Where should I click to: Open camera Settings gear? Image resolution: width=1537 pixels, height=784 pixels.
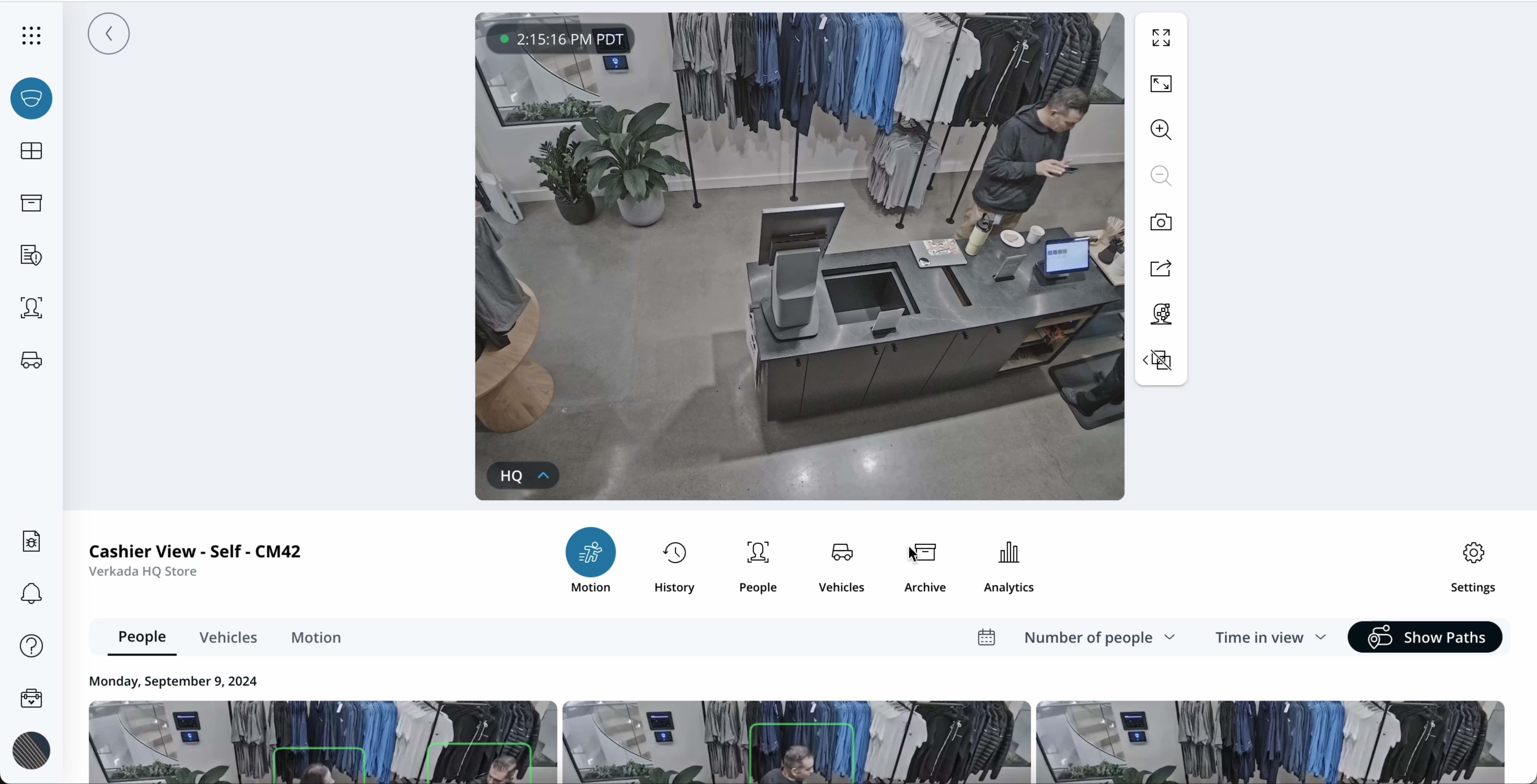[x=1473, y=563]
